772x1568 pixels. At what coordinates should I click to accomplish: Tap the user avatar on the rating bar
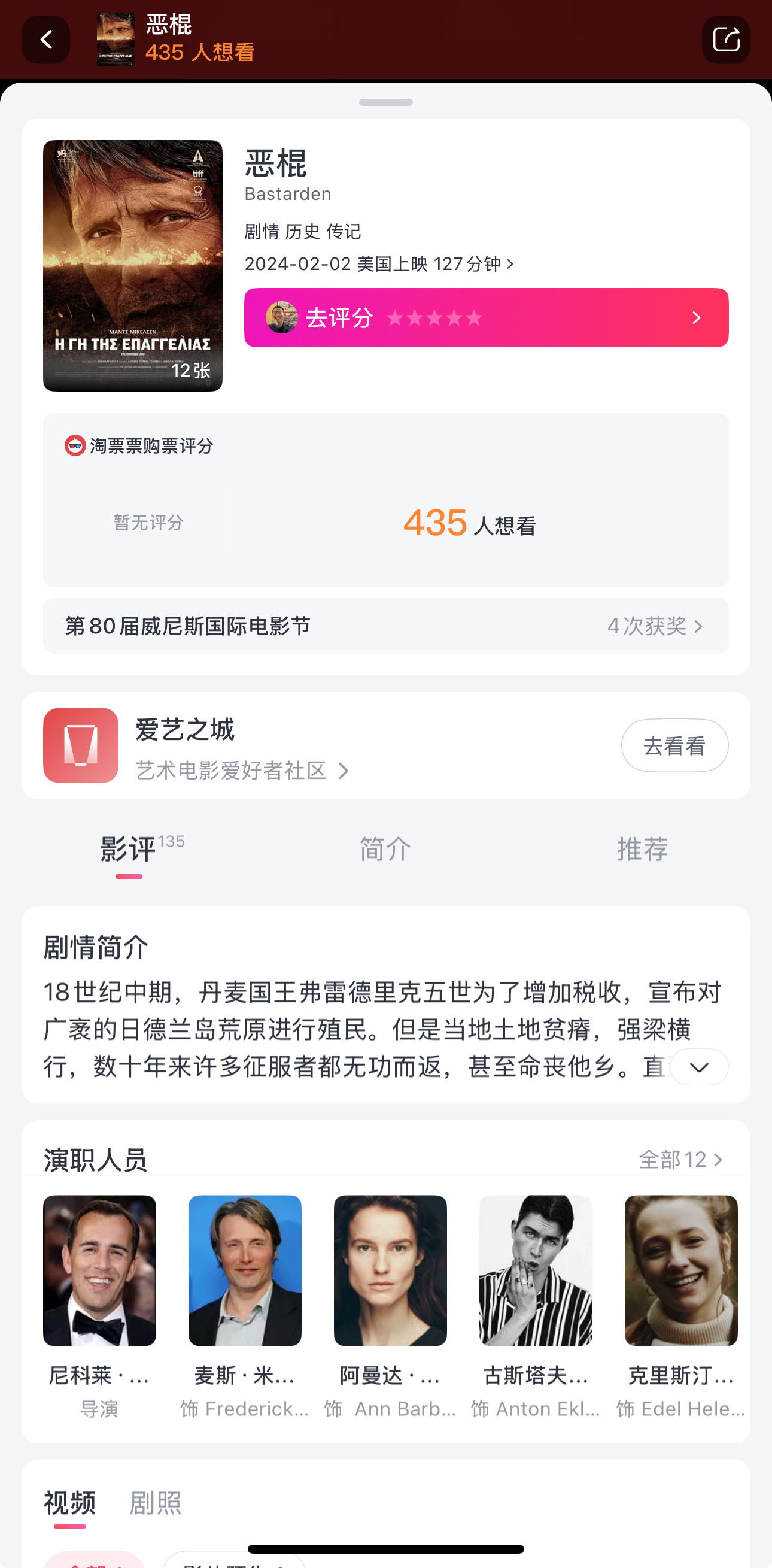[x=282, y=318]
